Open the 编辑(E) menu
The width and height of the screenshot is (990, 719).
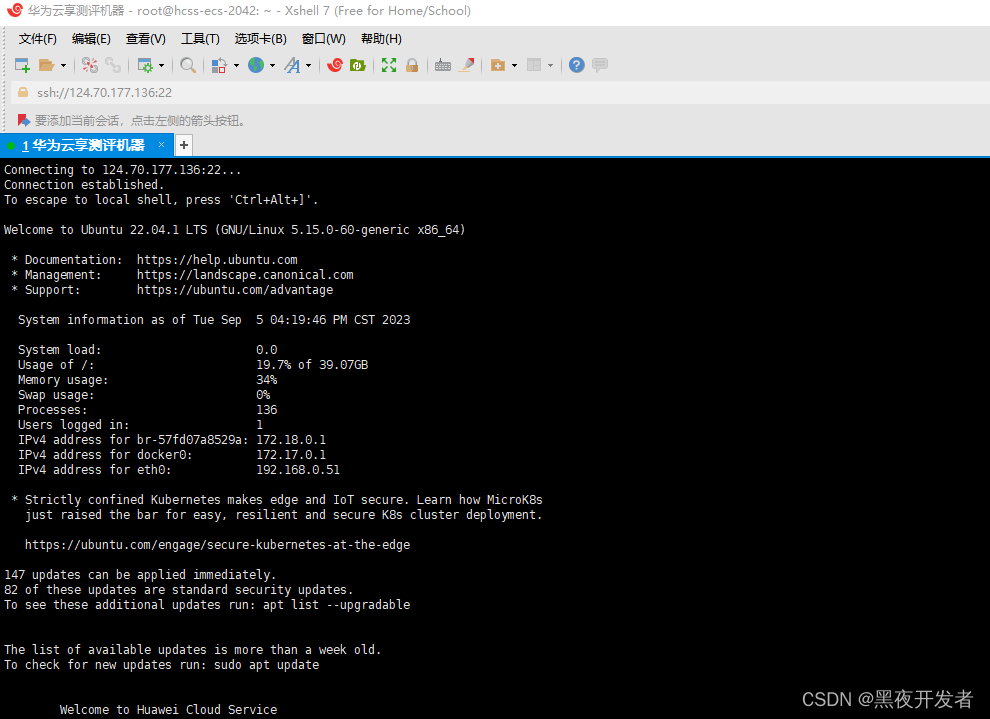[x=91, y=39]
